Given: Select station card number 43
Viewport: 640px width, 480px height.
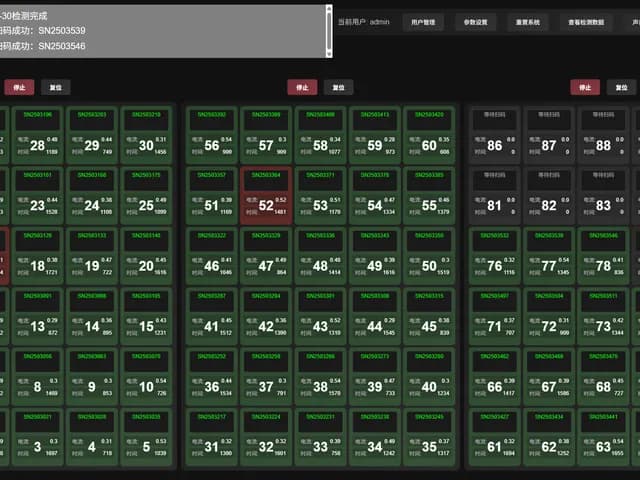Looking at the screenshot, I should click(x=320, y=316).
